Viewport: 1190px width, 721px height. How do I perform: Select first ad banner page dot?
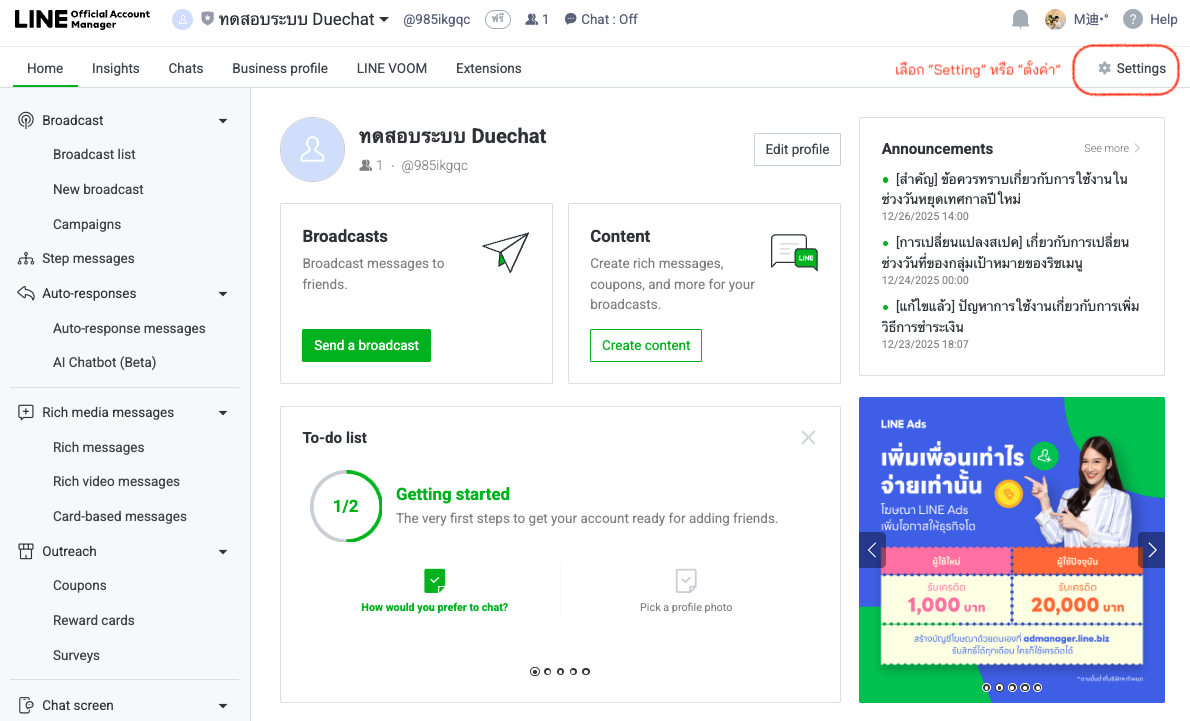[987, 688]
